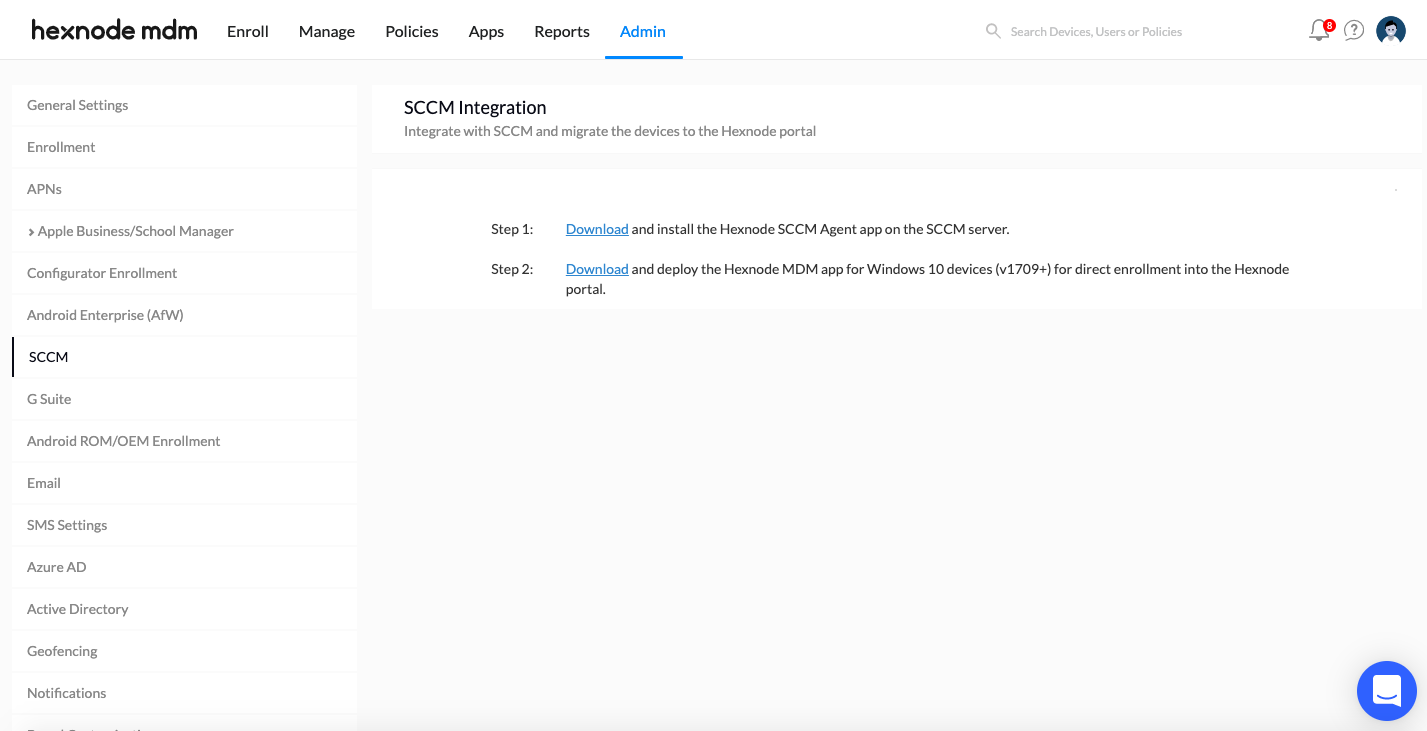Screen dimensions: 1427x731
Task: Open the Manage tab
Action: pos(327,31)
